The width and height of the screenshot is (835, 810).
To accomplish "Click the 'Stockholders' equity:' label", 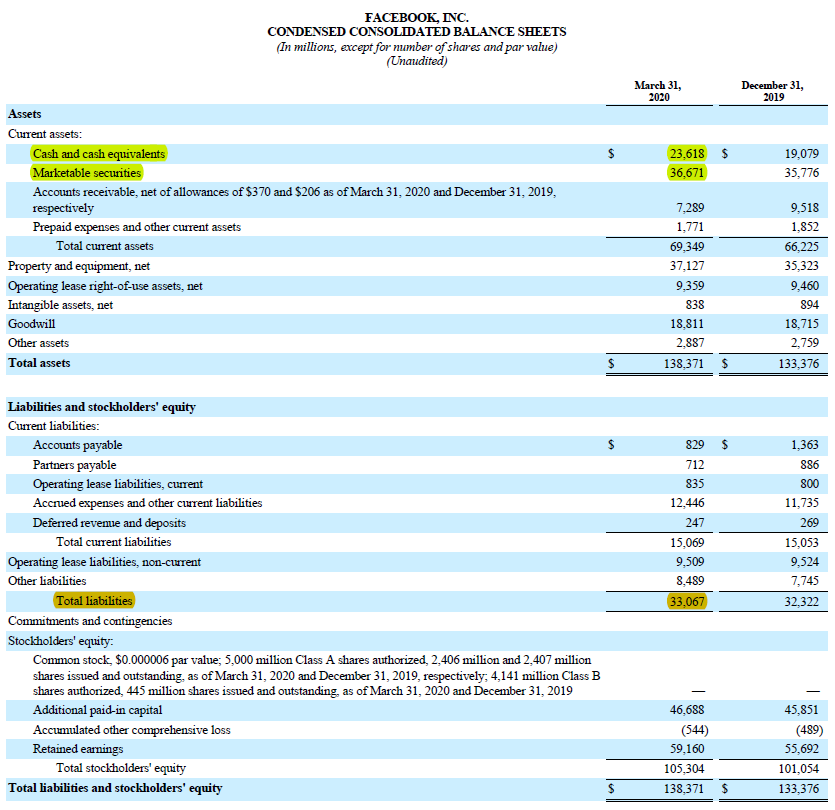I will point(61,641).
